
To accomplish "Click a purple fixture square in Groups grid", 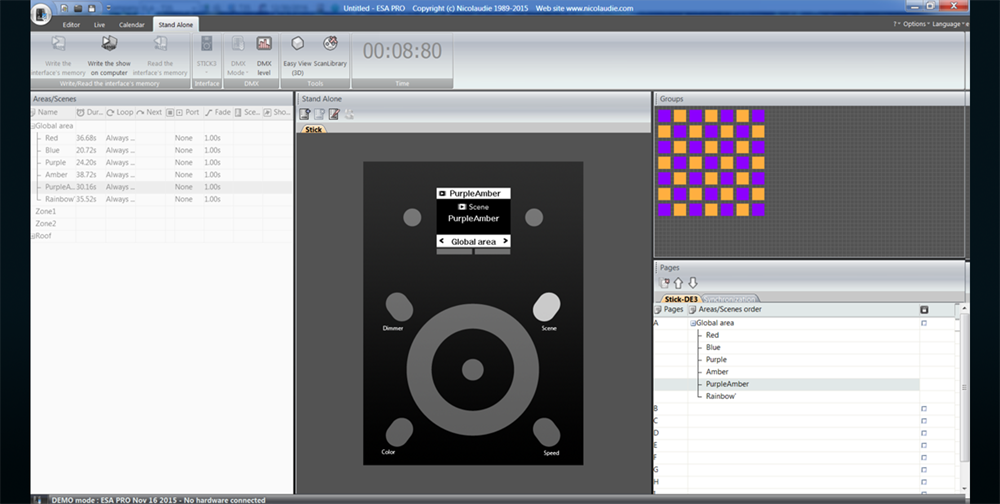I will click(665, 115).
